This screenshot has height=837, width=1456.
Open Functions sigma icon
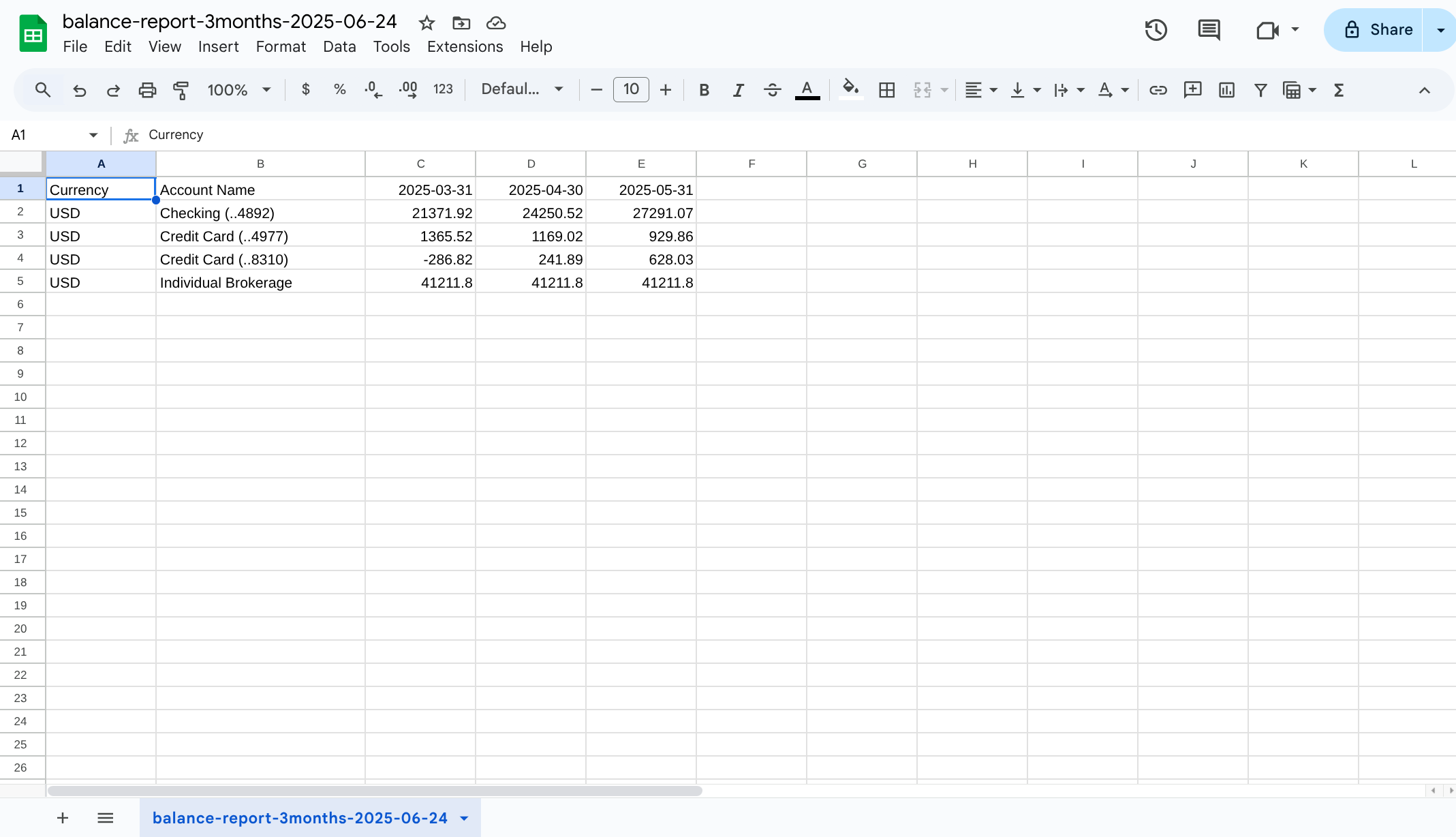click(1339, 90)
